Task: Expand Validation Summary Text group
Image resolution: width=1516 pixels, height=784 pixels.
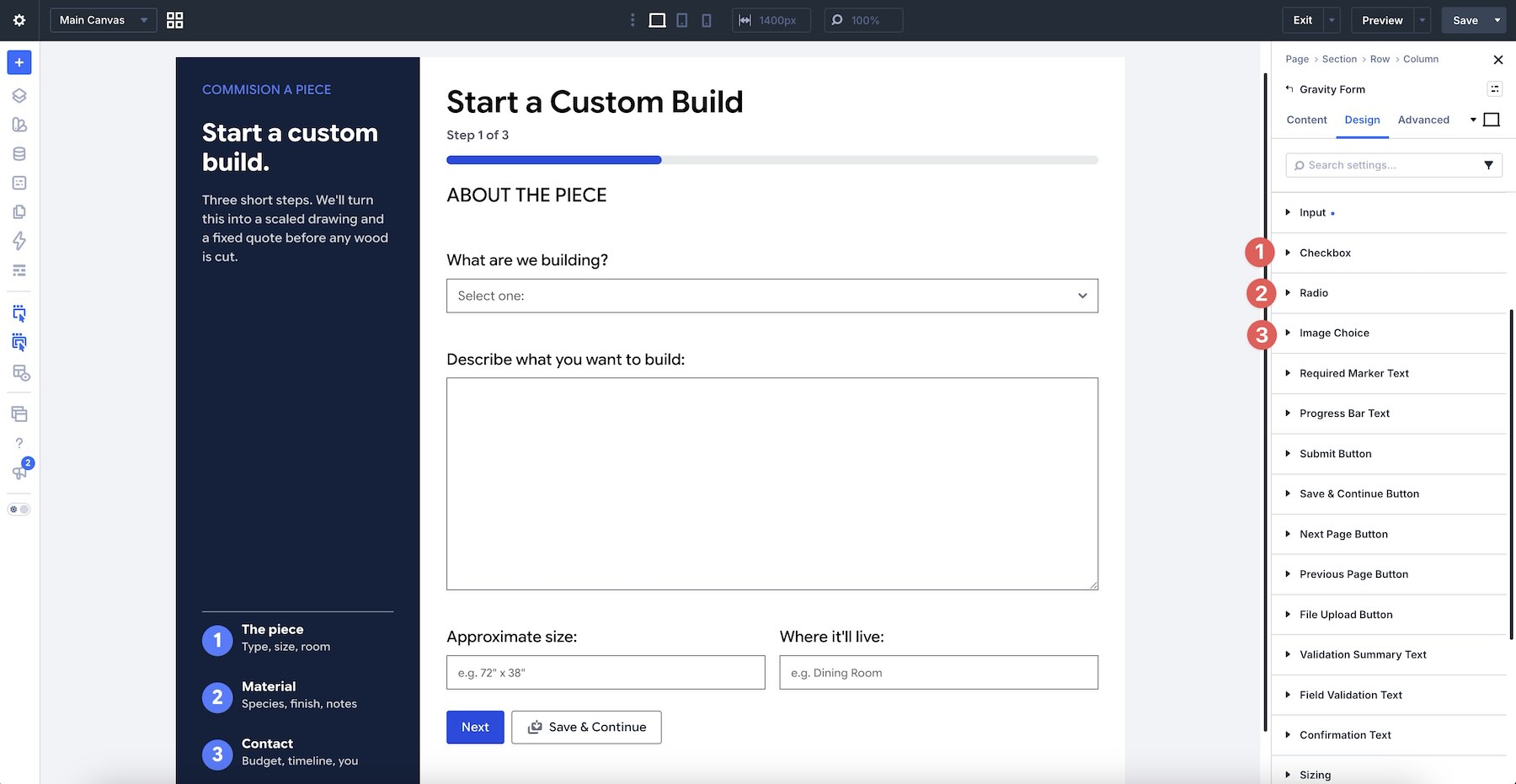Action: coord(1388,654)
